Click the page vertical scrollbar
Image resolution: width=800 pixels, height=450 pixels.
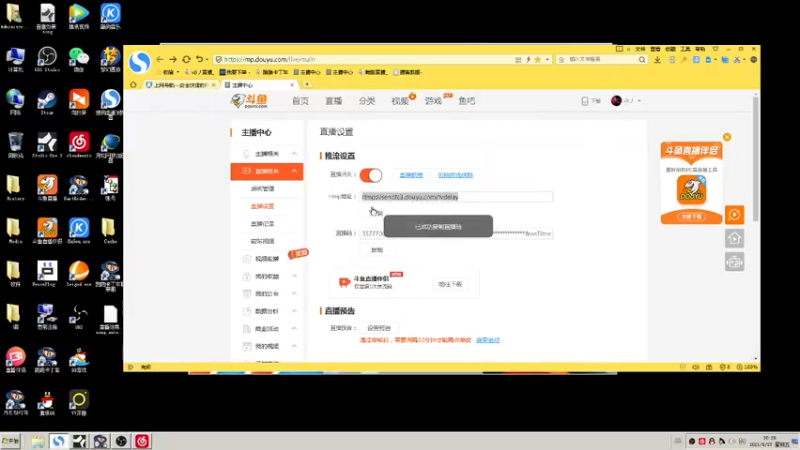[x=756, y=158]
